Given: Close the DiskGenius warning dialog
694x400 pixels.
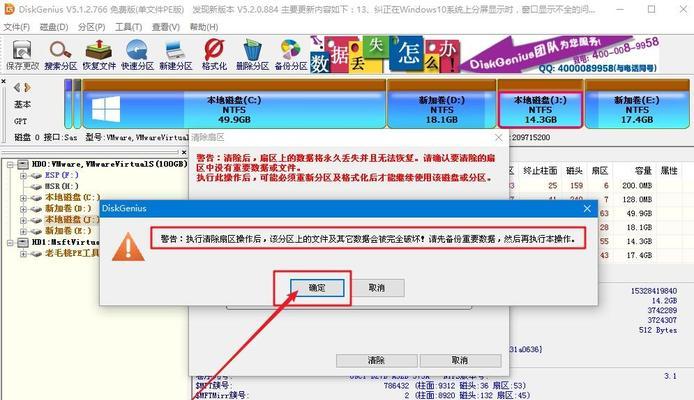Looking at the screenshot, I should 587,208.
